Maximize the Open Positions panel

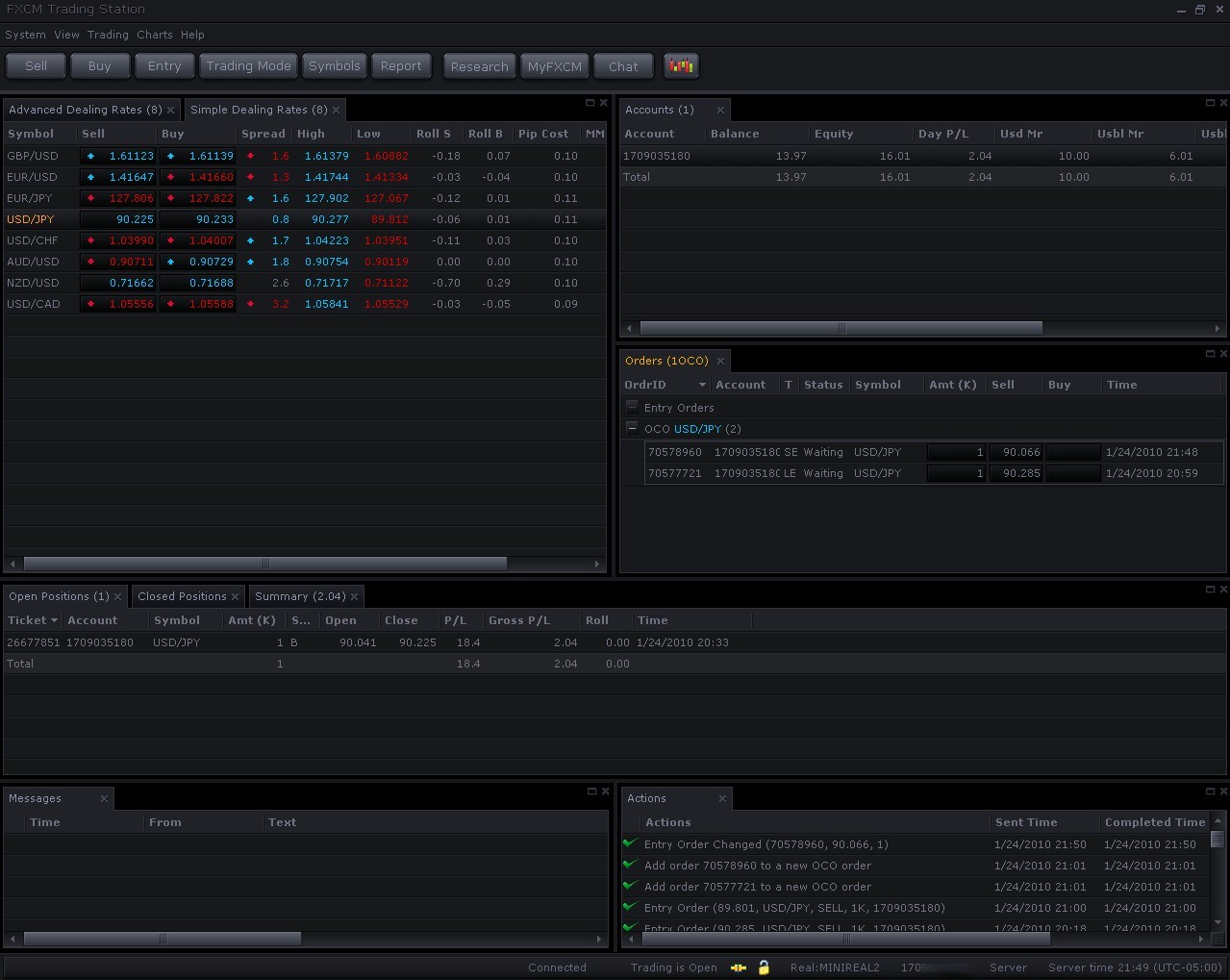pos(1211,590)
